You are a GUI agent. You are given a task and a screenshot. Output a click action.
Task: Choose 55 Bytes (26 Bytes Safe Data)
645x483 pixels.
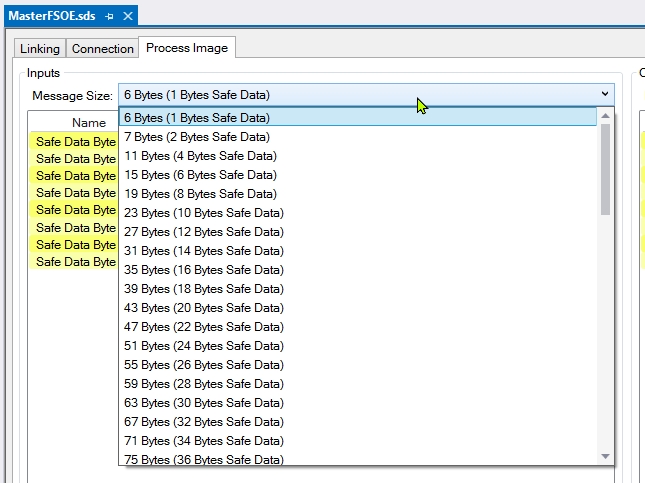coord(204,365)
